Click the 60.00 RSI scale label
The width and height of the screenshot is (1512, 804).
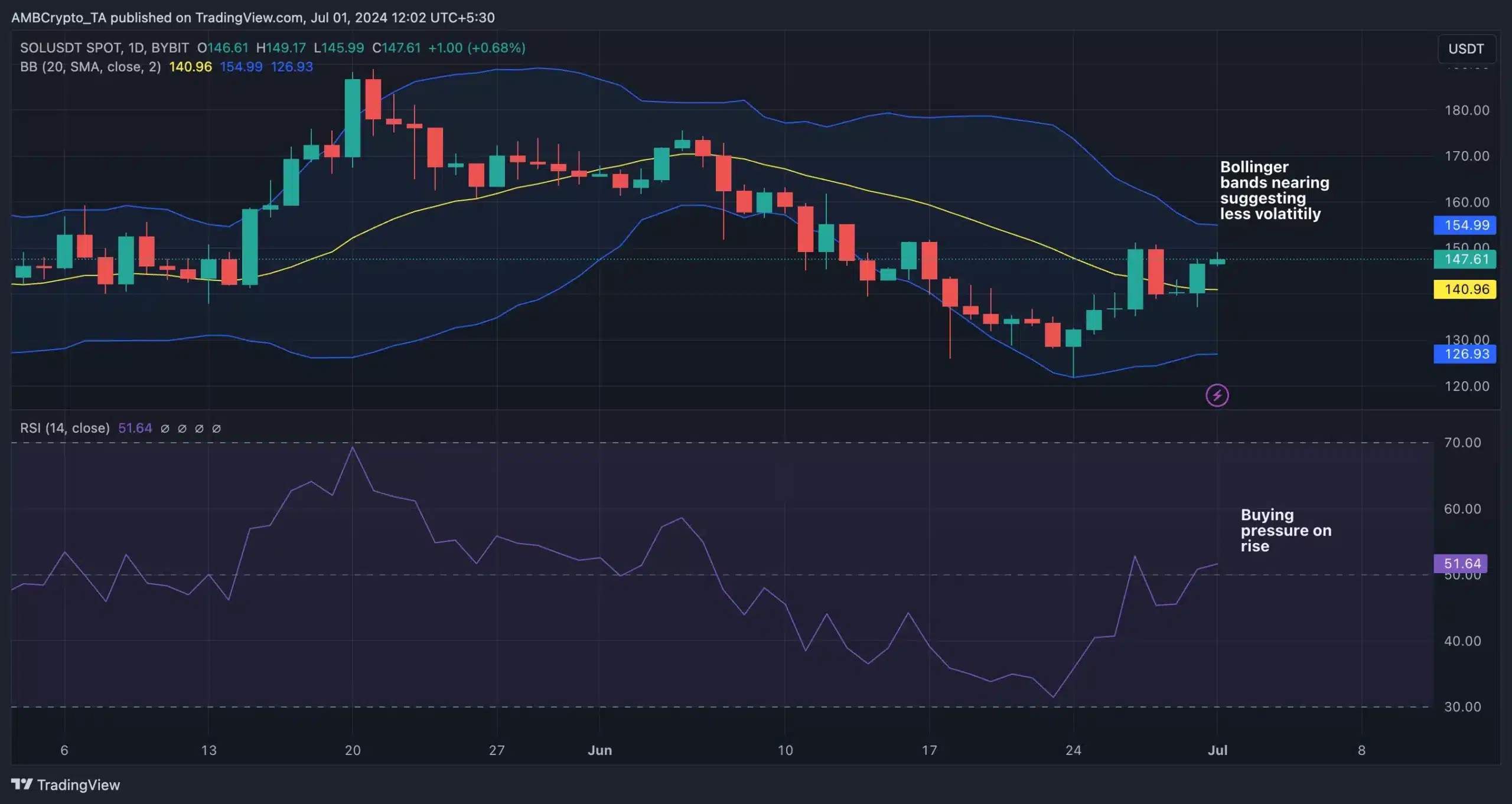pos(1462,509)
